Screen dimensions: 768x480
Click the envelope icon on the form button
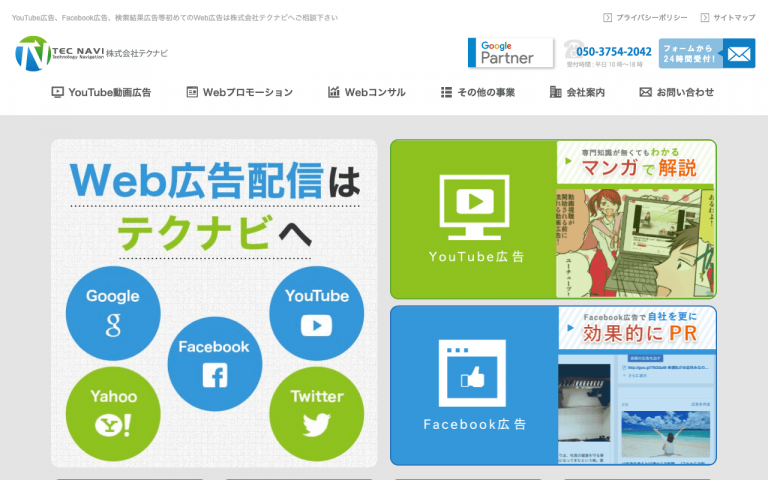(x=739, y=53)
